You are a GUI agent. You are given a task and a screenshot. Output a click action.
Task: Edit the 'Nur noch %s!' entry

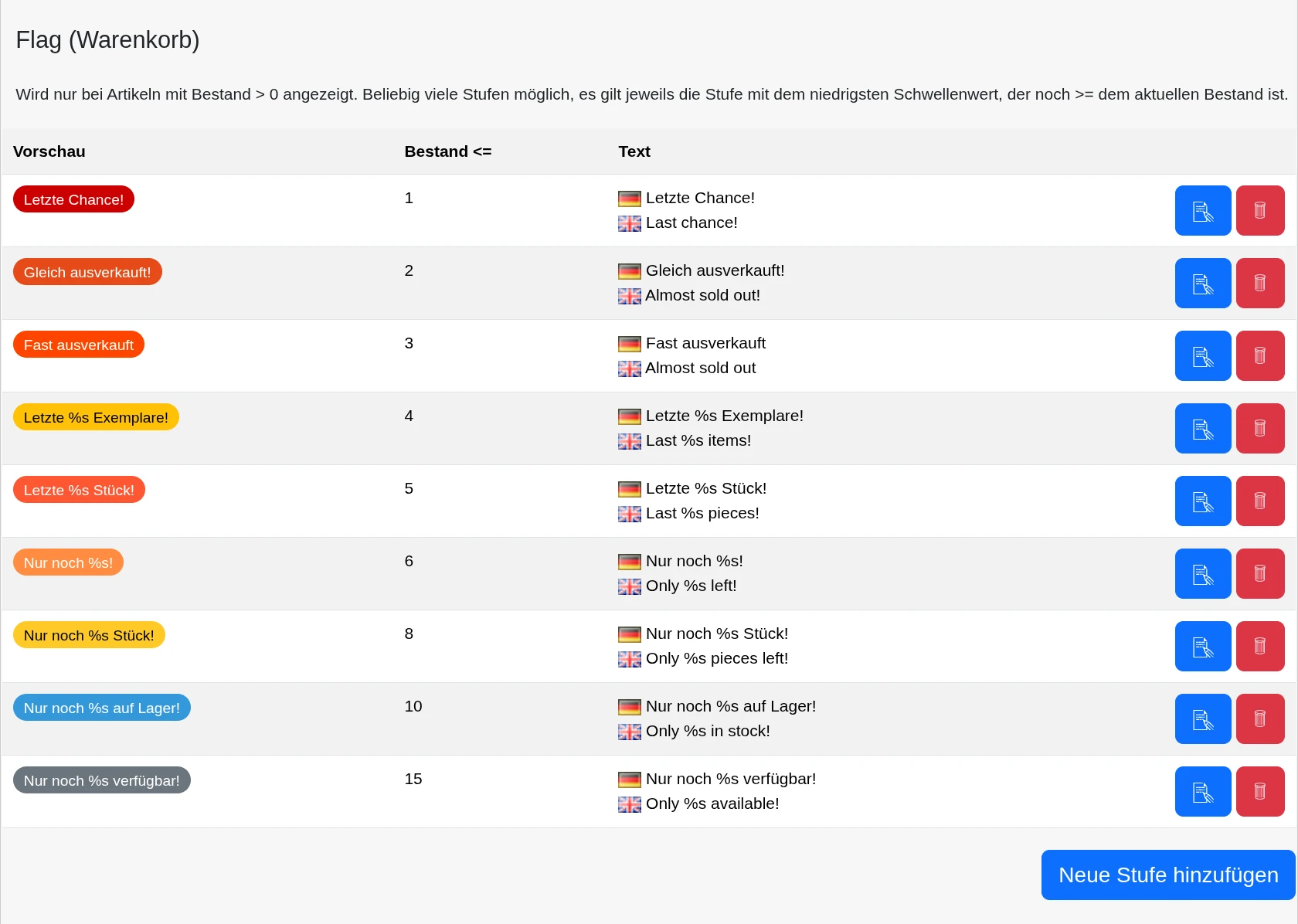[x=1203, y=574]
